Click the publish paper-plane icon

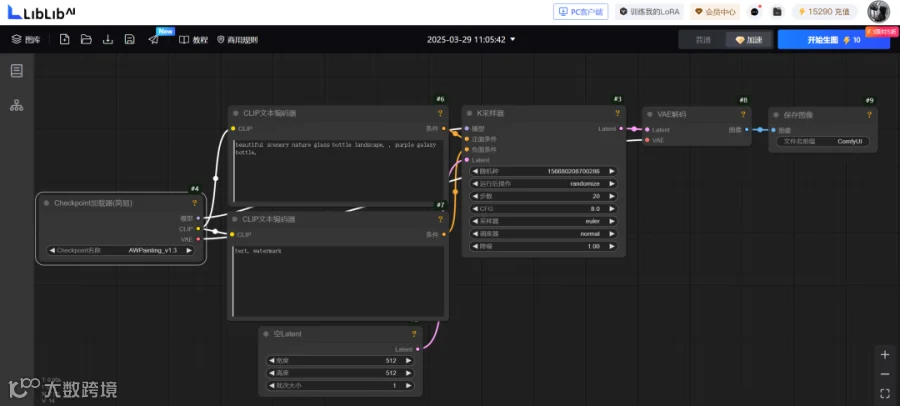pyautogui.click(x=153, y=40)
